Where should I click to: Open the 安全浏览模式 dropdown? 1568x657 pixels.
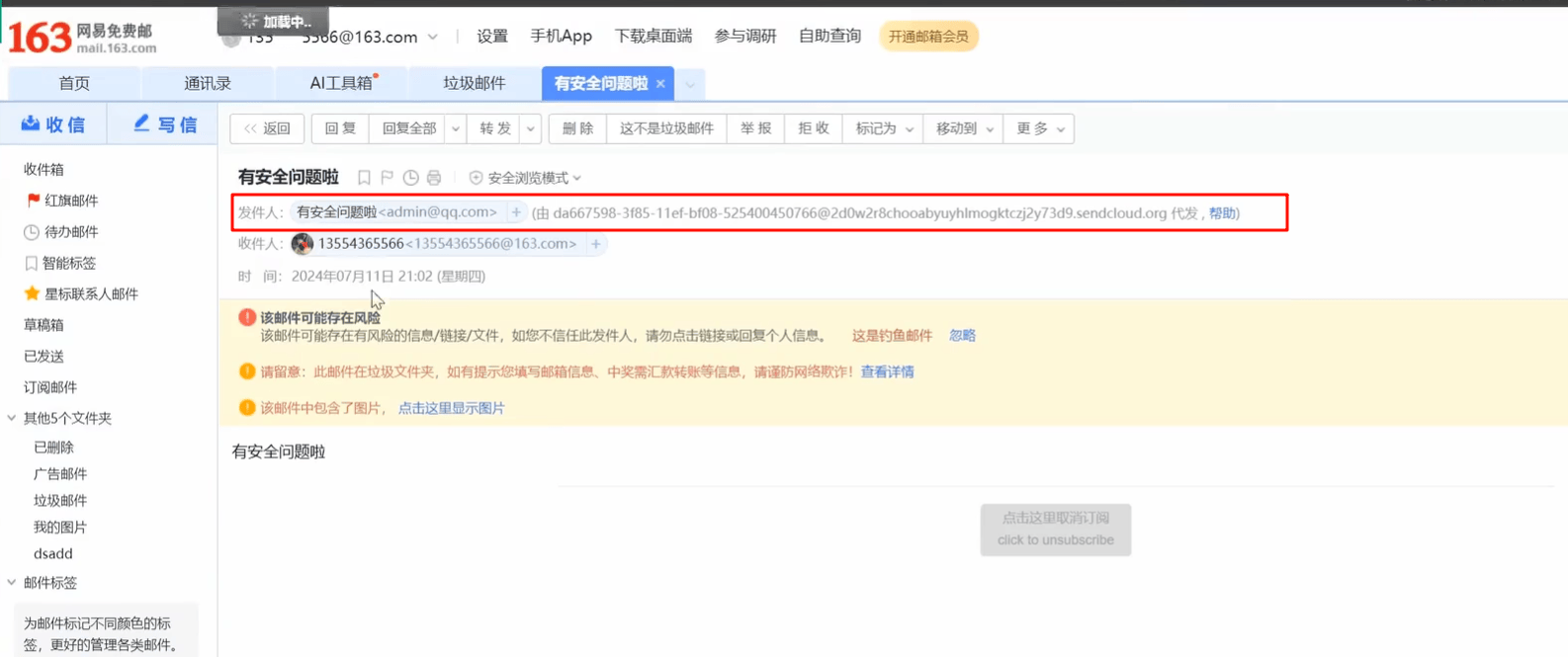pyautogui.click(x=525, y=178)
